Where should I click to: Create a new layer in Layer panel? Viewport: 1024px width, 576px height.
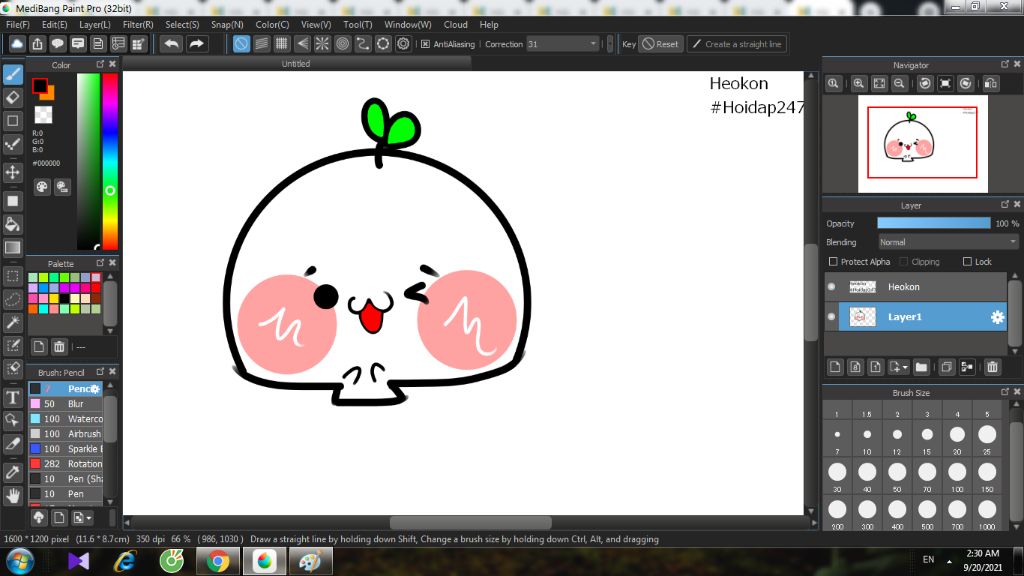(835, 367)
